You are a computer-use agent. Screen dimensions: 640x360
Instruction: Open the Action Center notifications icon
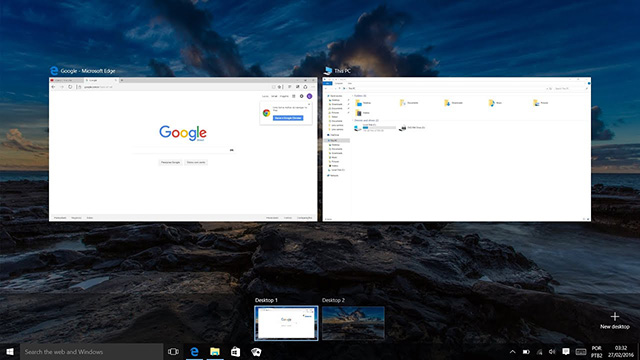point(566,351)
